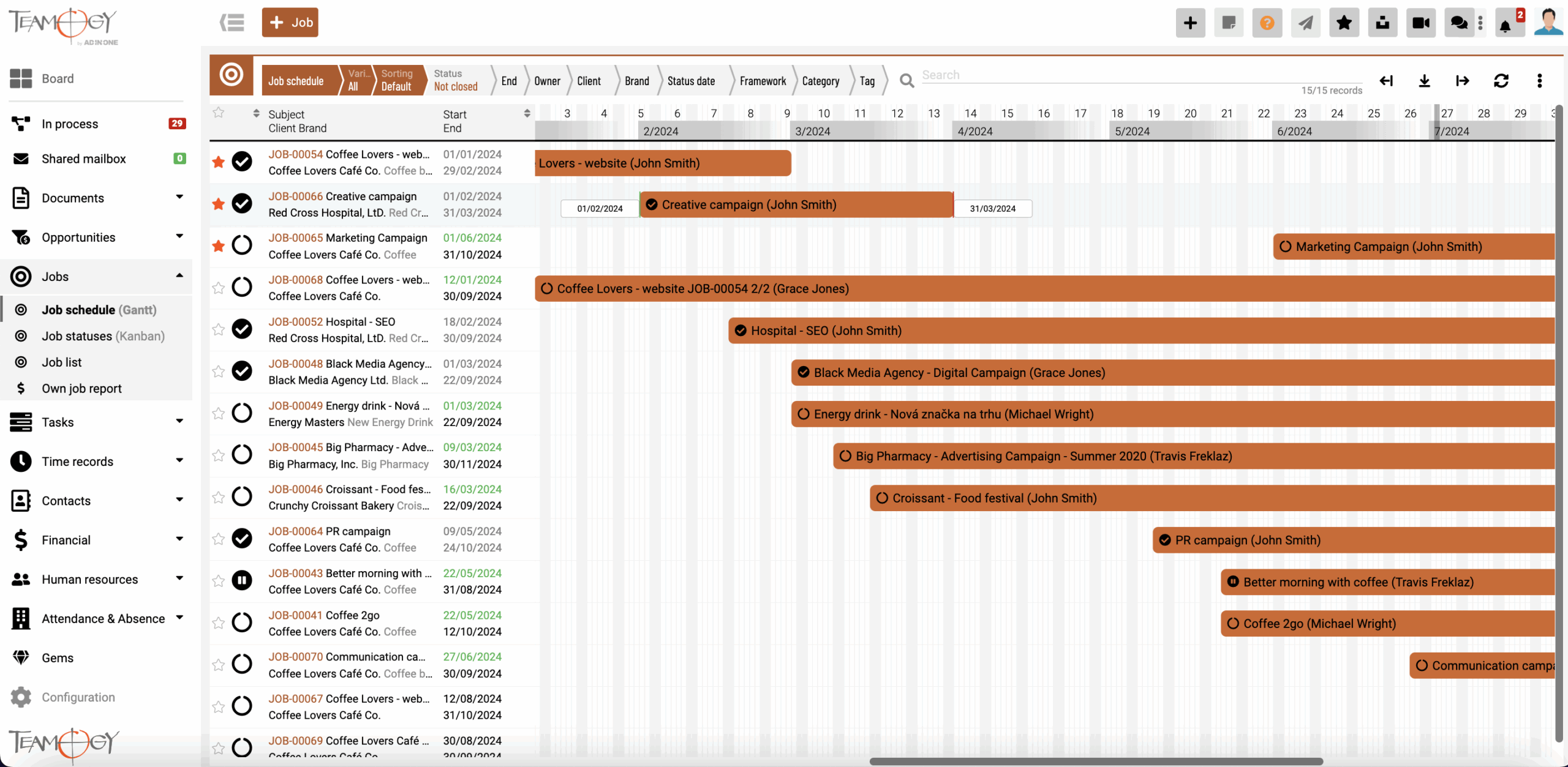Toggle favorite star for JOB-00052 Hospital SEO
This screenshot has width=1568, height=767.
pos(218,330)
